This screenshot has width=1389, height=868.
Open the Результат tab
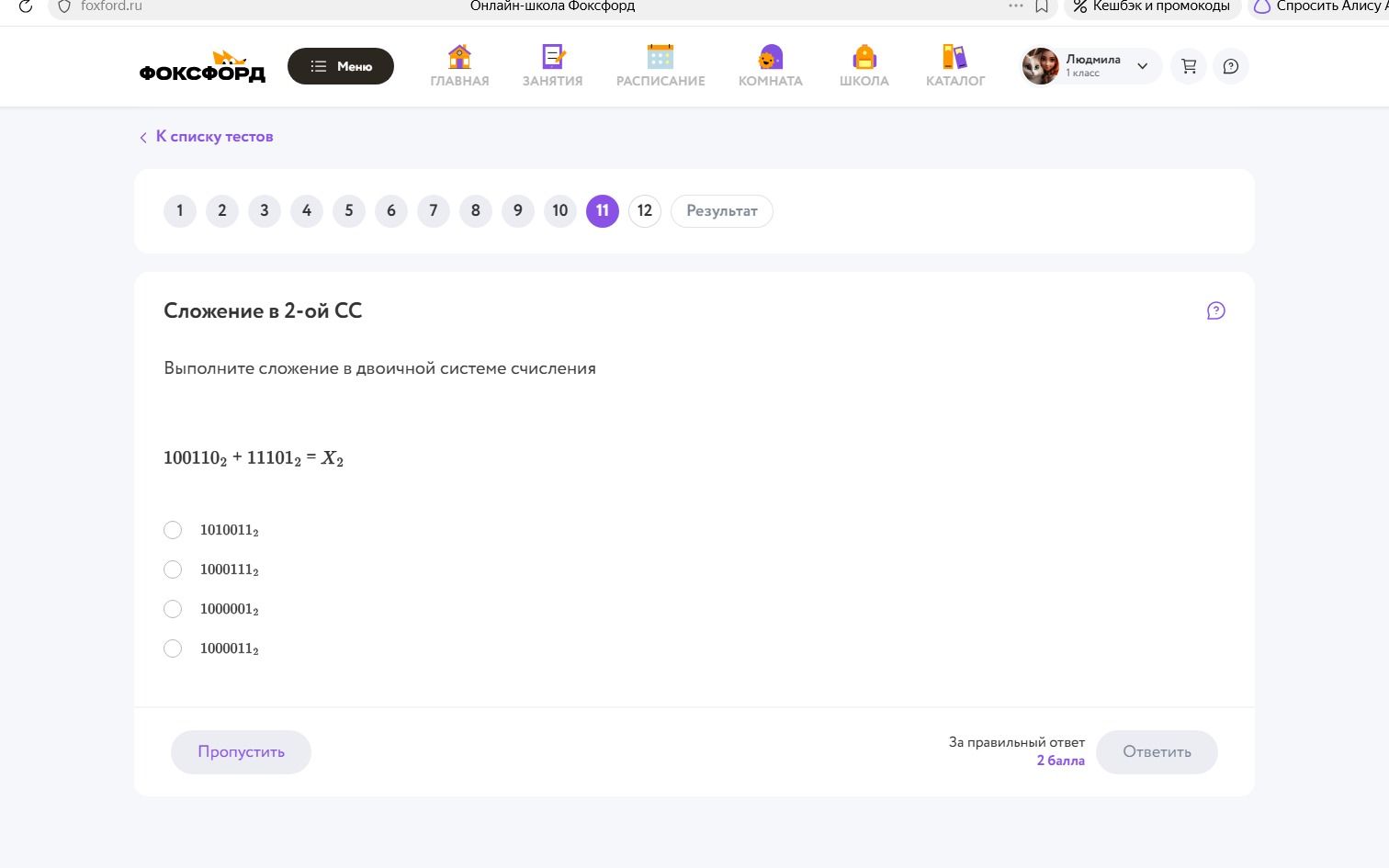point(722,210)
